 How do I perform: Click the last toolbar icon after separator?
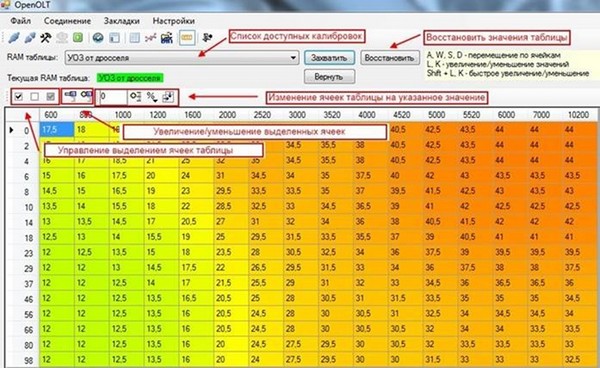tap(207, 37)
